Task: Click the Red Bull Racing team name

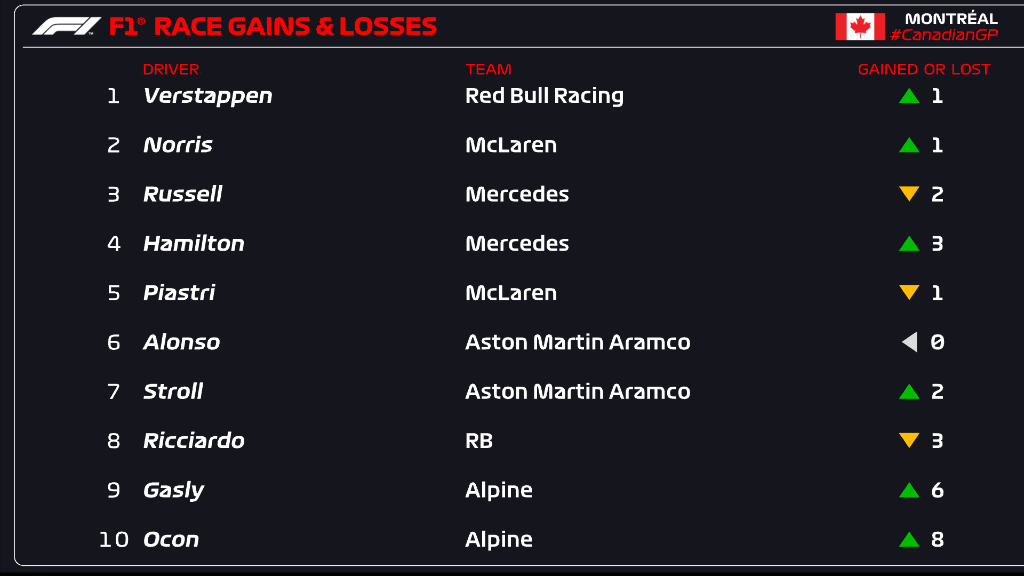Action: (544, 96)
